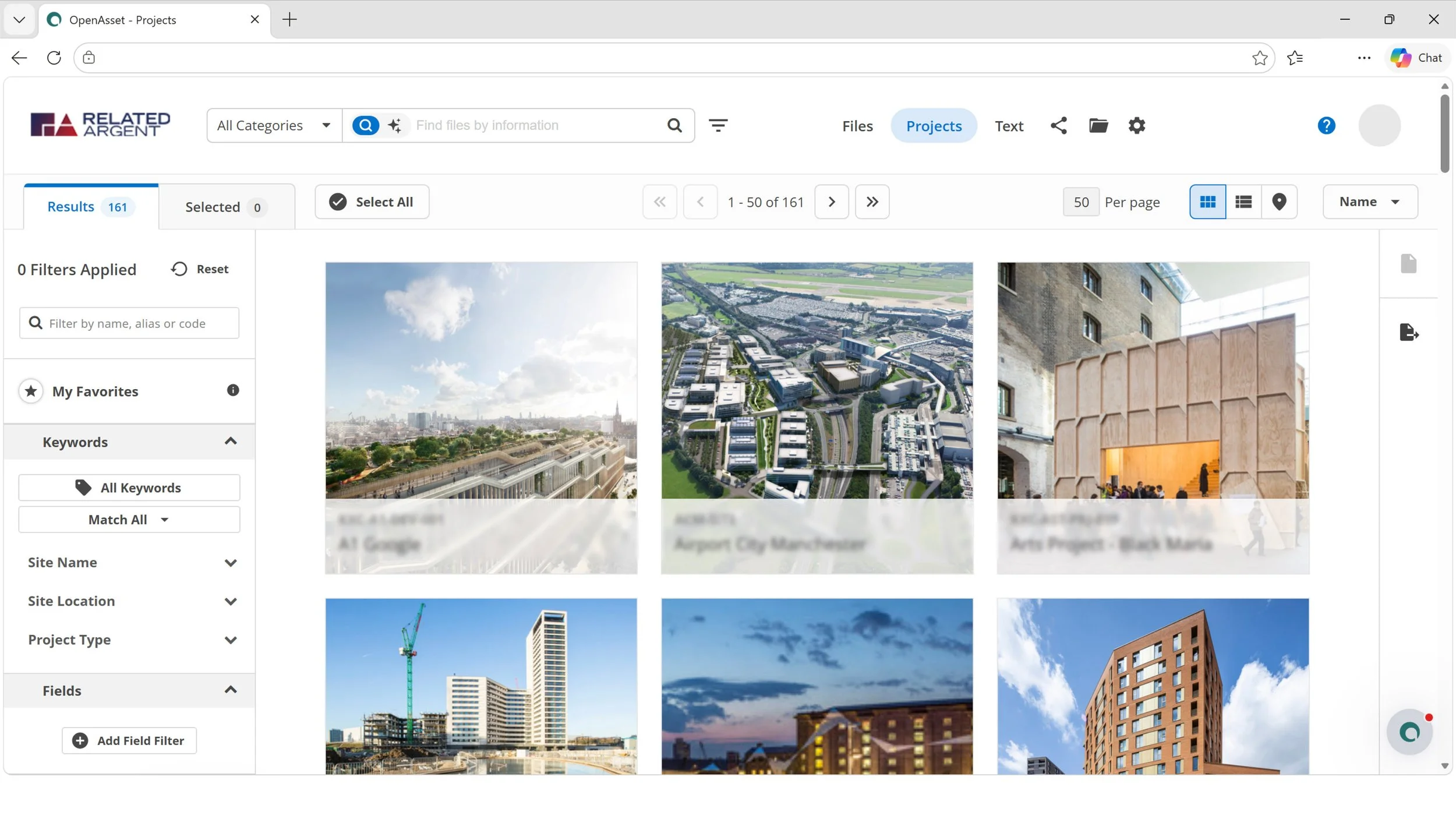
Task: Open the advanced filter lines icon
Action: pos(718,125)
